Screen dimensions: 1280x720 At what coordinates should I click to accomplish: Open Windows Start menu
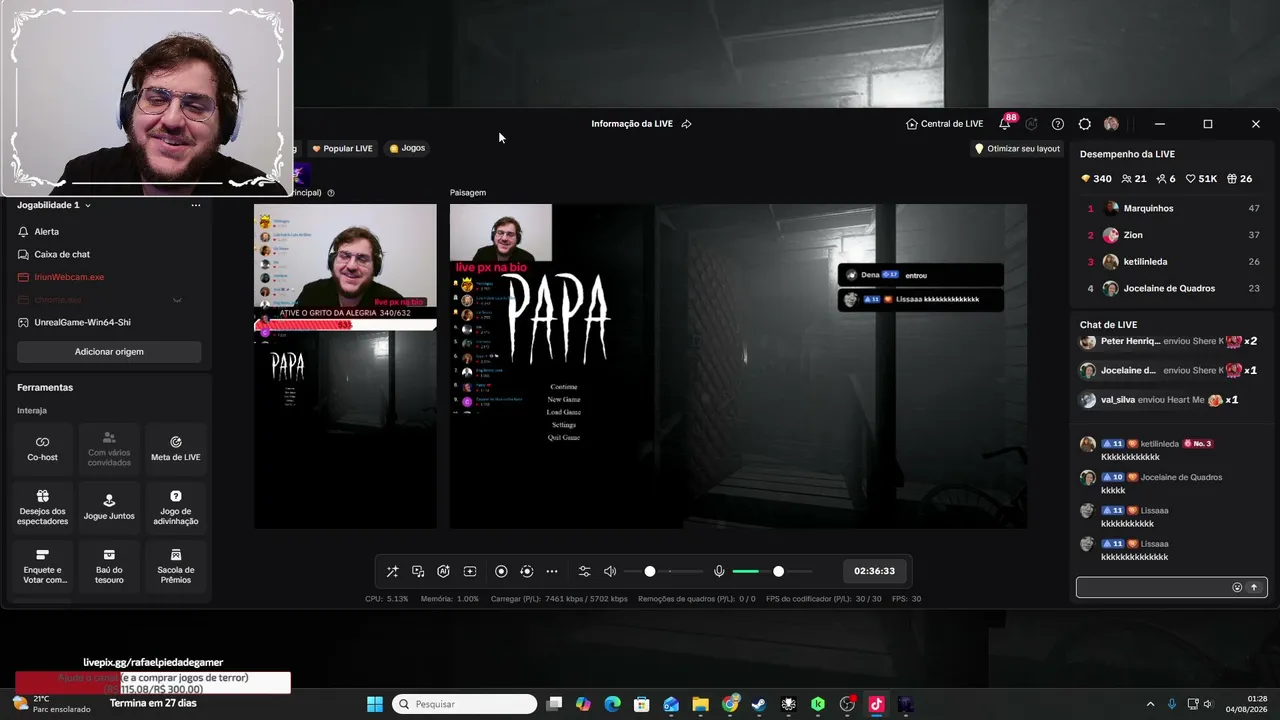pos(375,704)
